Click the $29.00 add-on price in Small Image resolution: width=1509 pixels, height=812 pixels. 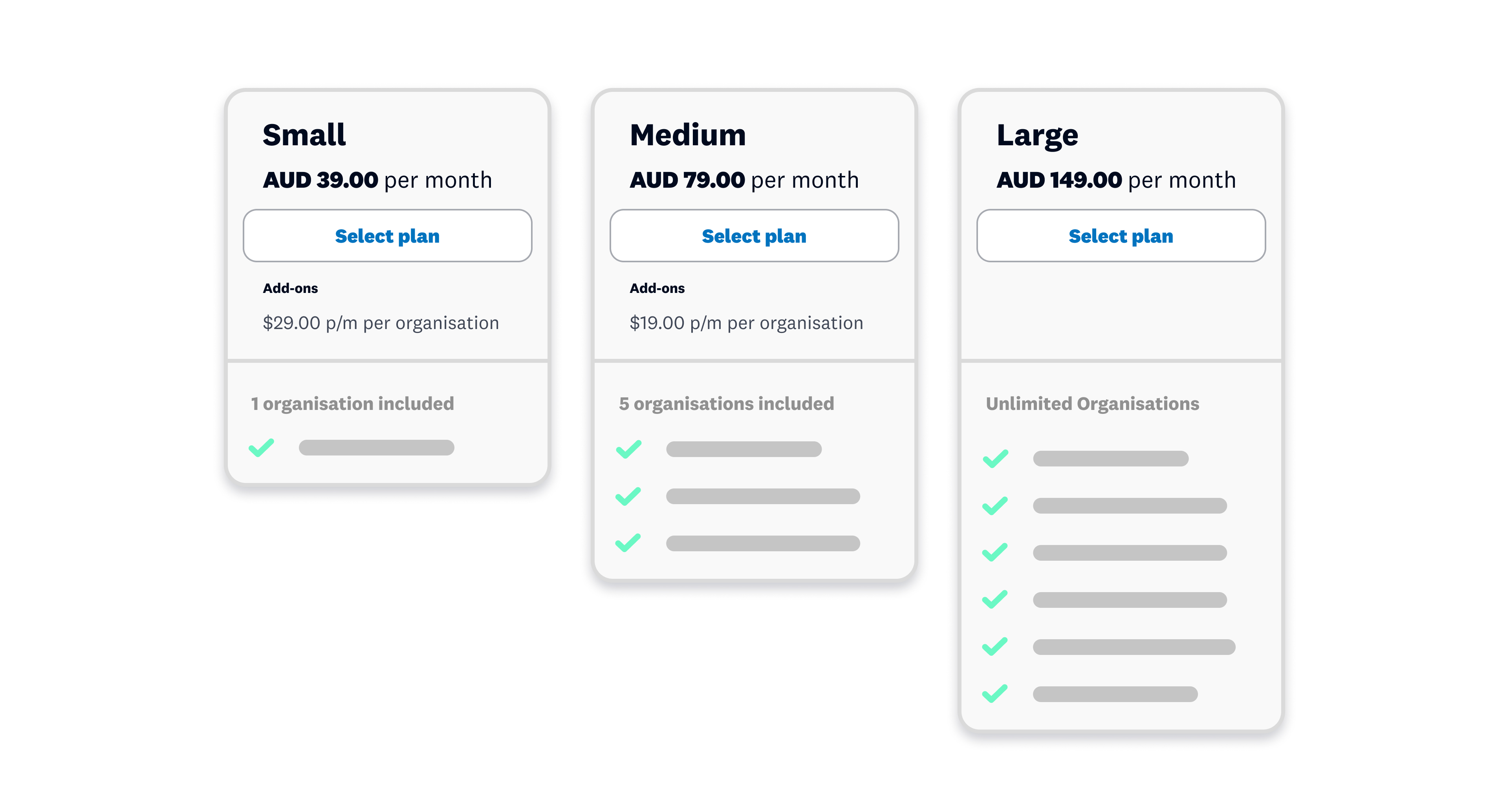381,322
